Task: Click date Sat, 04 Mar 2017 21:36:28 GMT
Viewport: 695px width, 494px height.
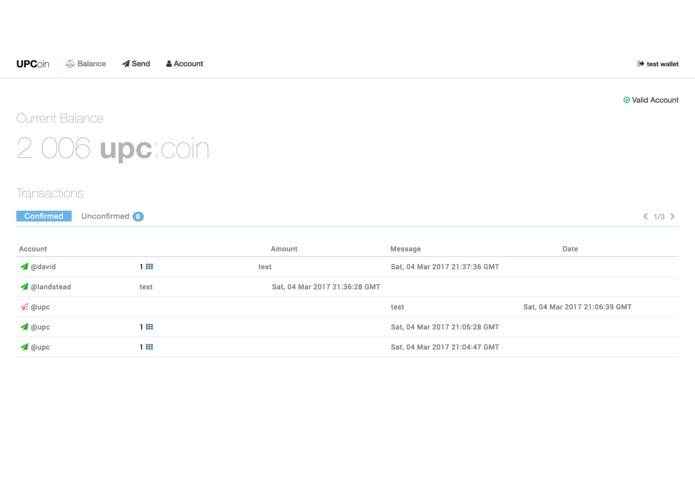Action: tap(326, 287)
